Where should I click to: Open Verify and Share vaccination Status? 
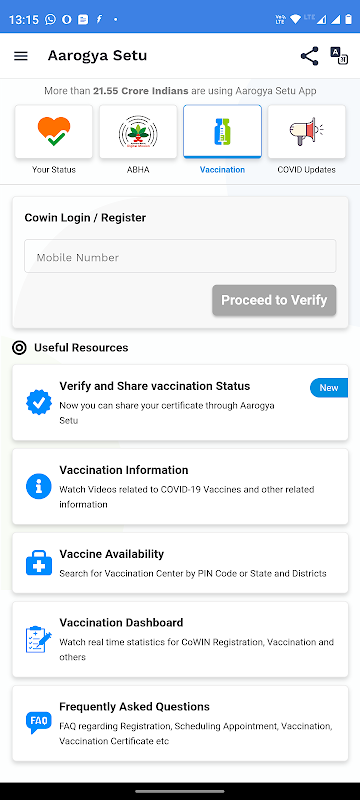point(180,403)
